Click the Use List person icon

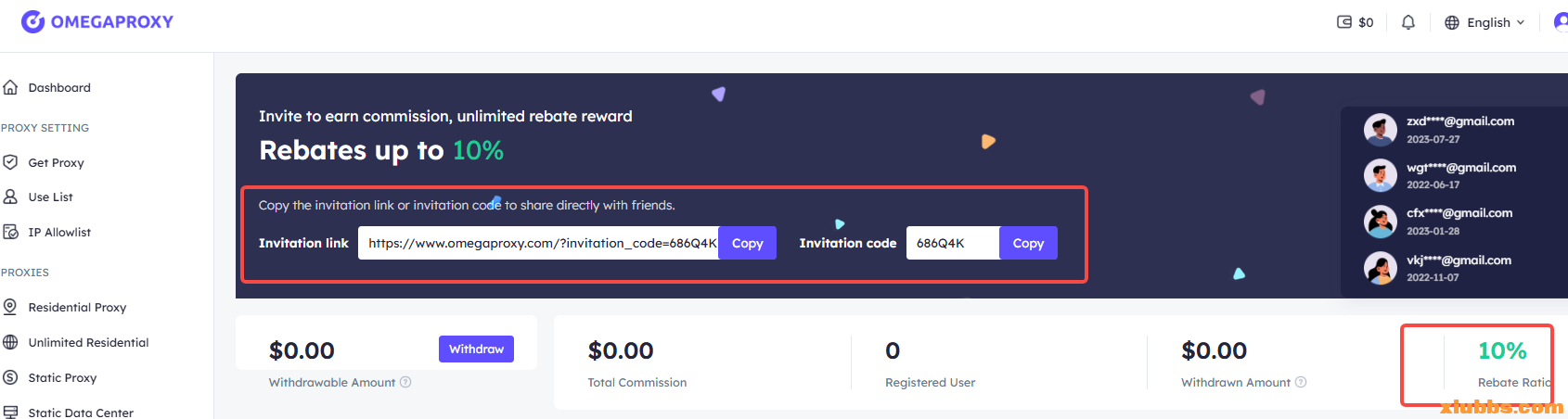click(11, 197)
